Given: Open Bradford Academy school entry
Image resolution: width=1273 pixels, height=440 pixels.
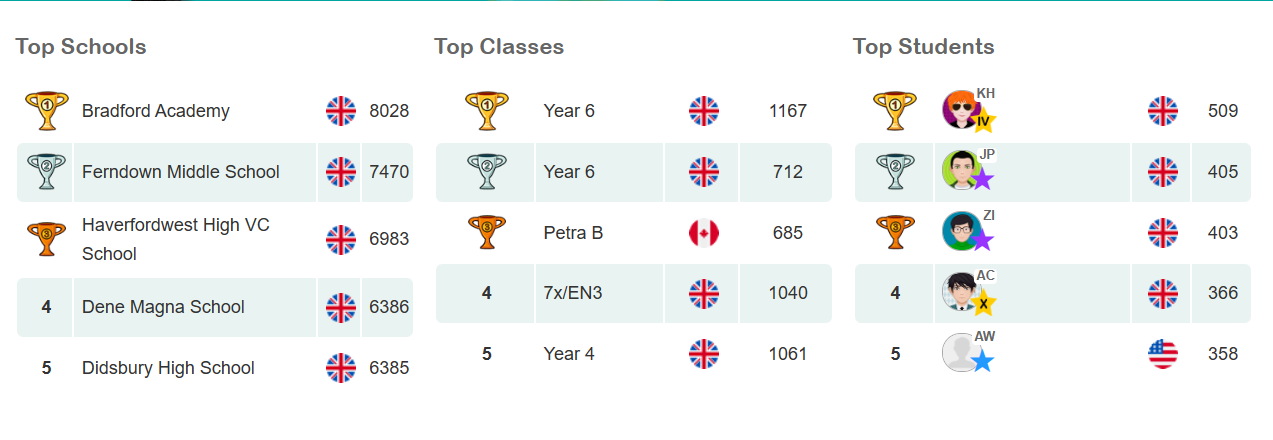Looking at the screenshot, I should (156, 111).
